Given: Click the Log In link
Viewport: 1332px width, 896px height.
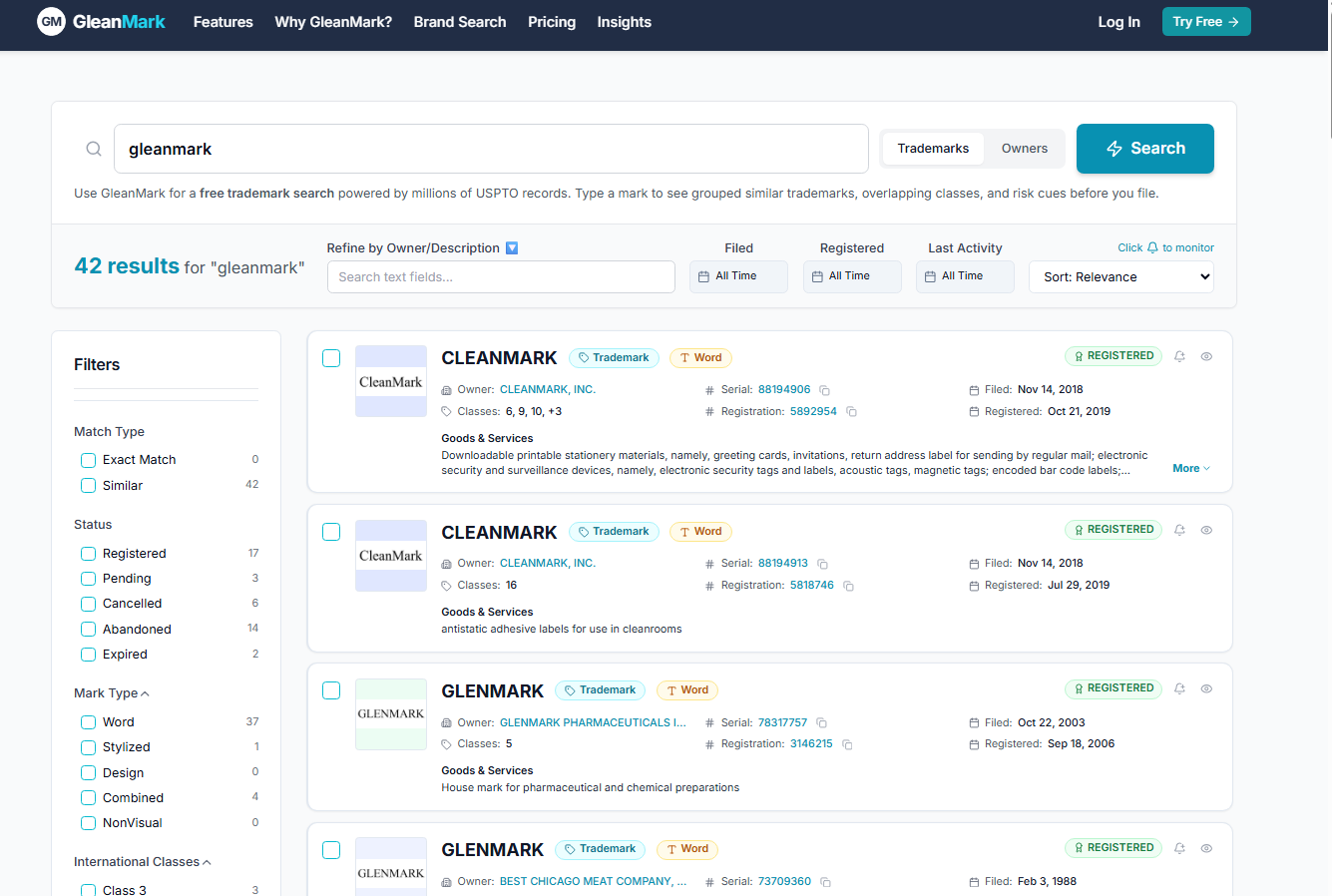Looking at the screenshot, I should pyautogui.click(x=1119, y=22).
